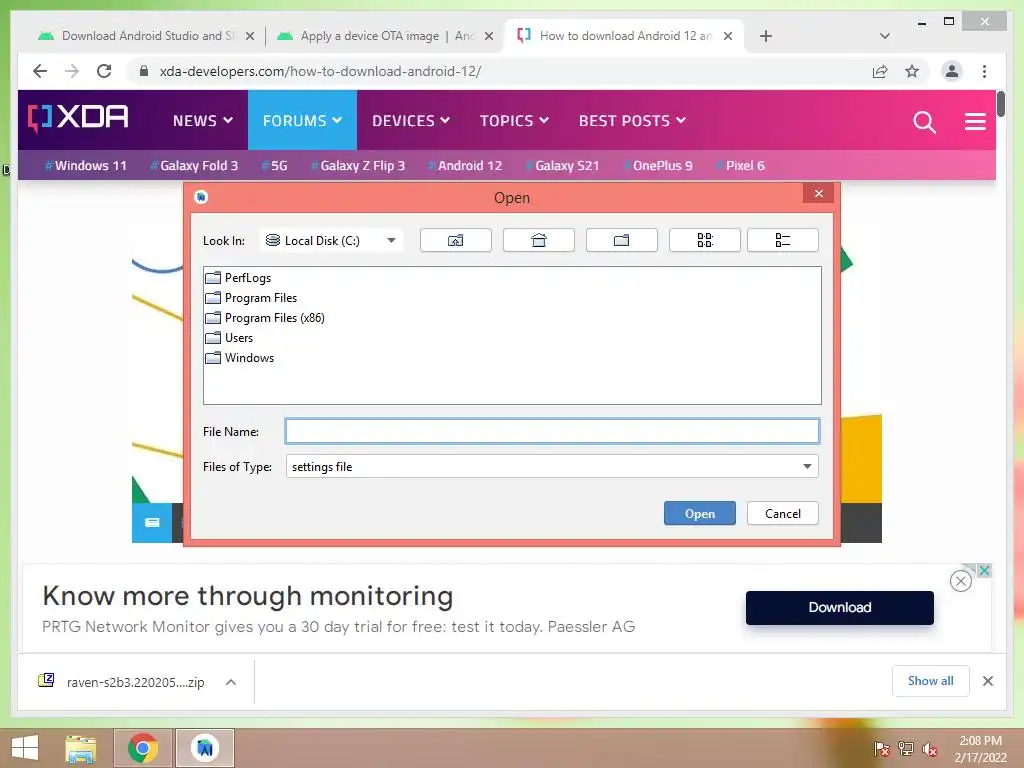Open the NEWS menu on XDA
Viewport: 1024px width, 768px height.
(202, 121)
